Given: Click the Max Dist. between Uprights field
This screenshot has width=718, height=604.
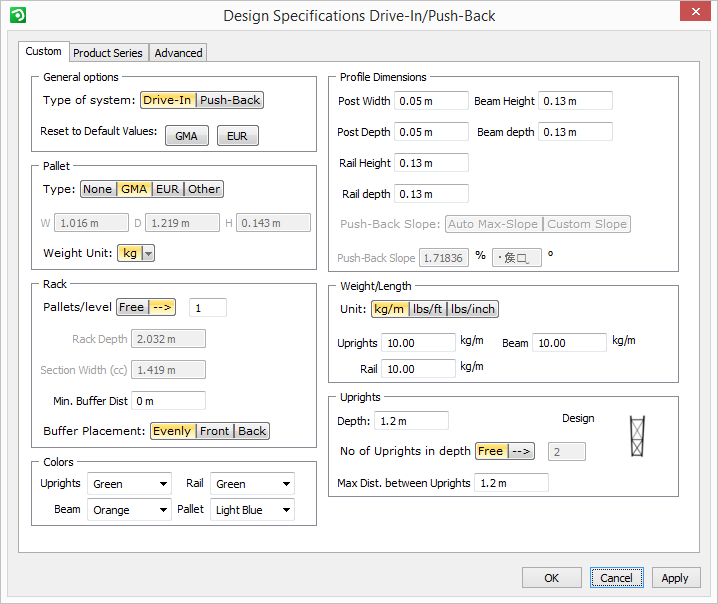Looking at the screenshot, I should [511, 483].
